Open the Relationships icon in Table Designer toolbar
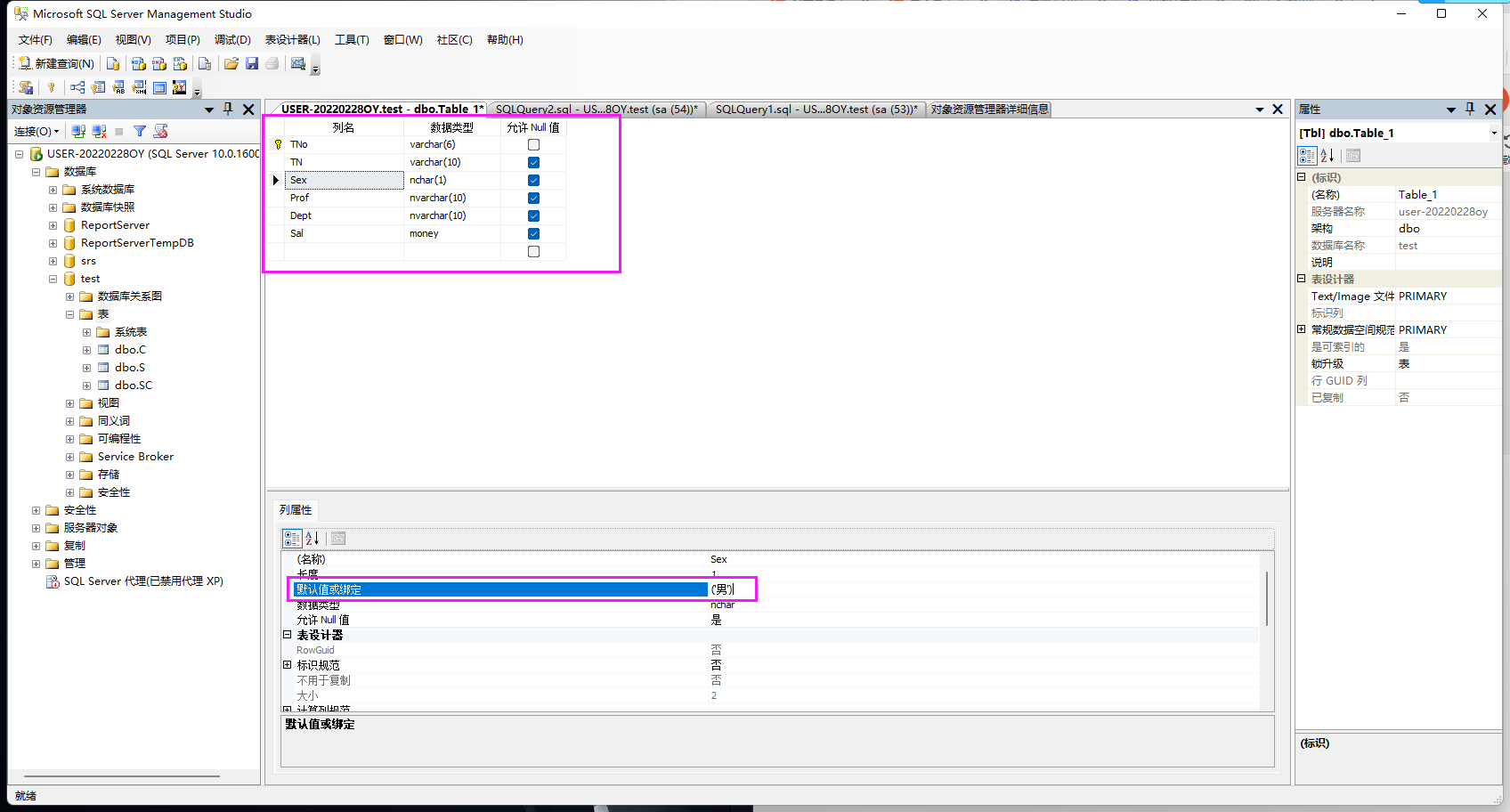This screenshot has height=812, width=1510. tap(77, 87)
